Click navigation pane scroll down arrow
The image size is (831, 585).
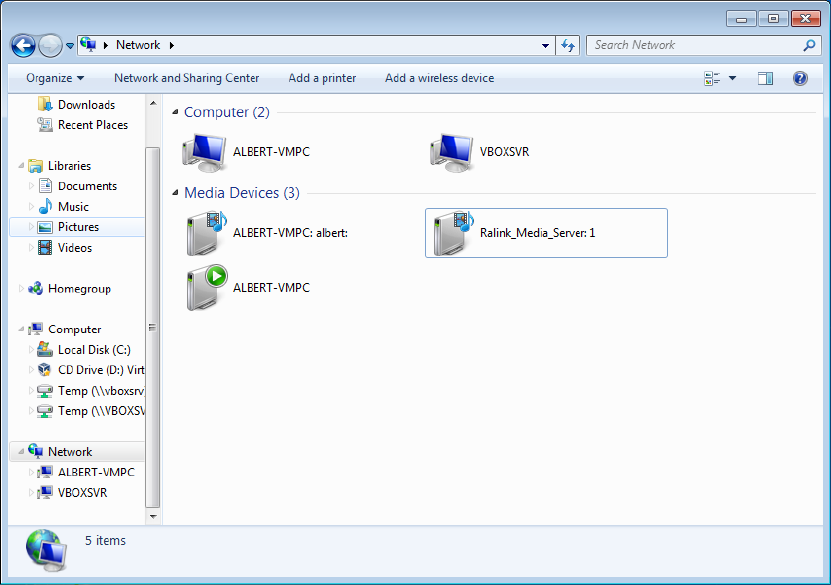click(153, 516)
